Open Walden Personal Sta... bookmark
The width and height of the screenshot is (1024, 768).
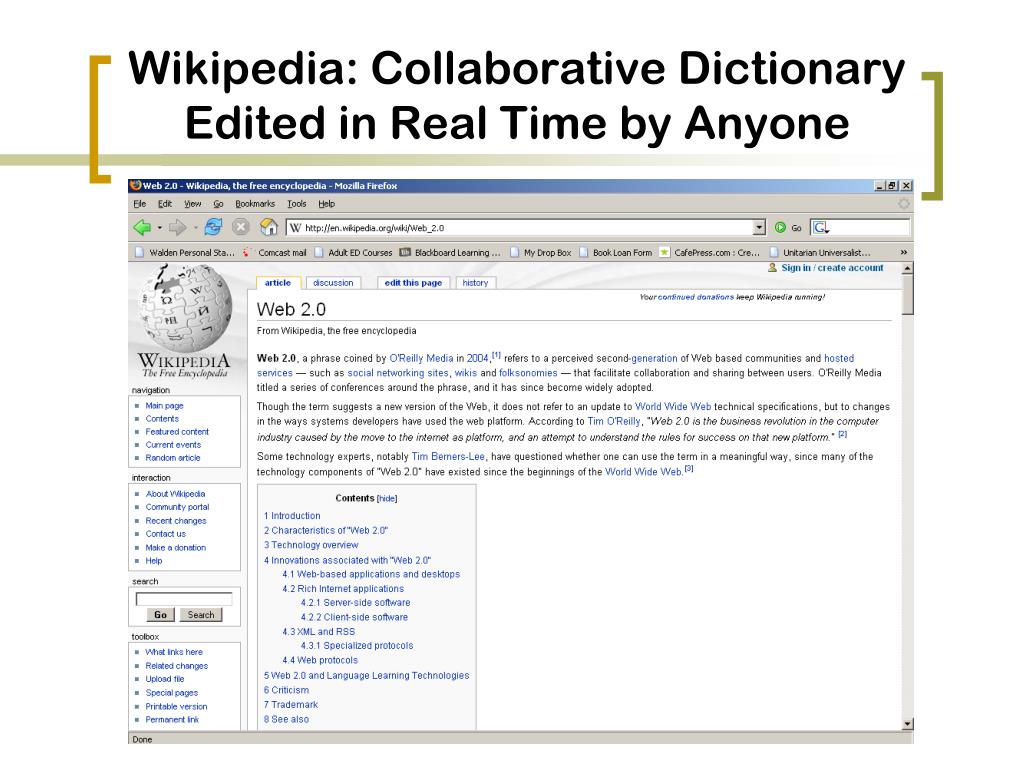coord(185,252)
